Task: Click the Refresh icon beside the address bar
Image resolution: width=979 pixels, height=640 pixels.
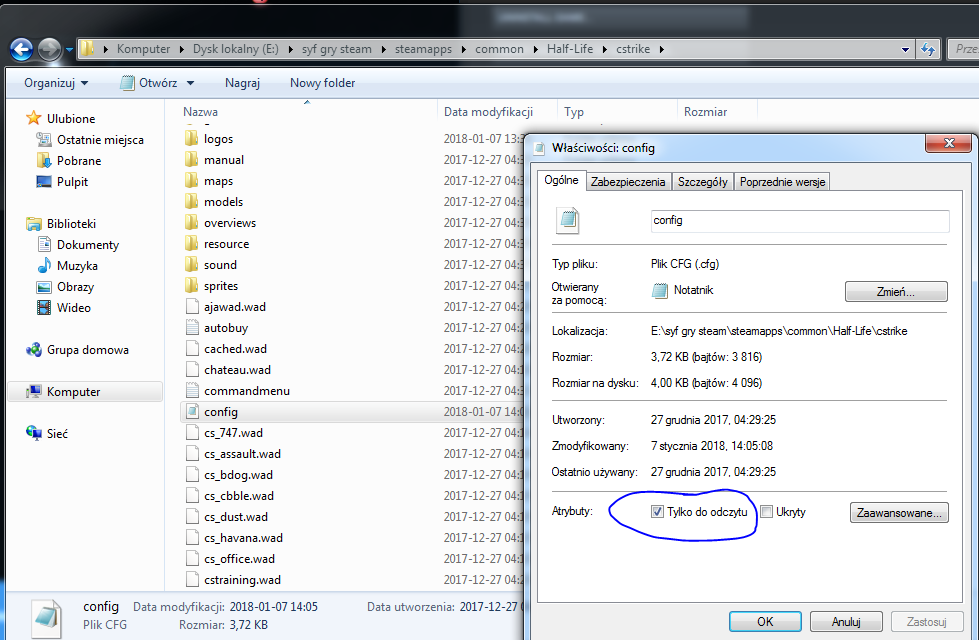Action: [x=927, y=48]
